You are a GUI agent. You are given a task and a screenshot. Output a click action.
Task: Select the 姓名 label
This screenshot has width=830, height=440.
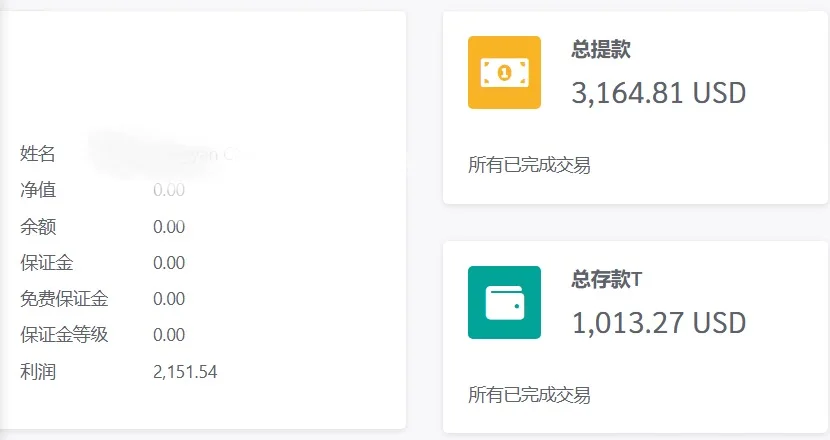click(38, 154)
